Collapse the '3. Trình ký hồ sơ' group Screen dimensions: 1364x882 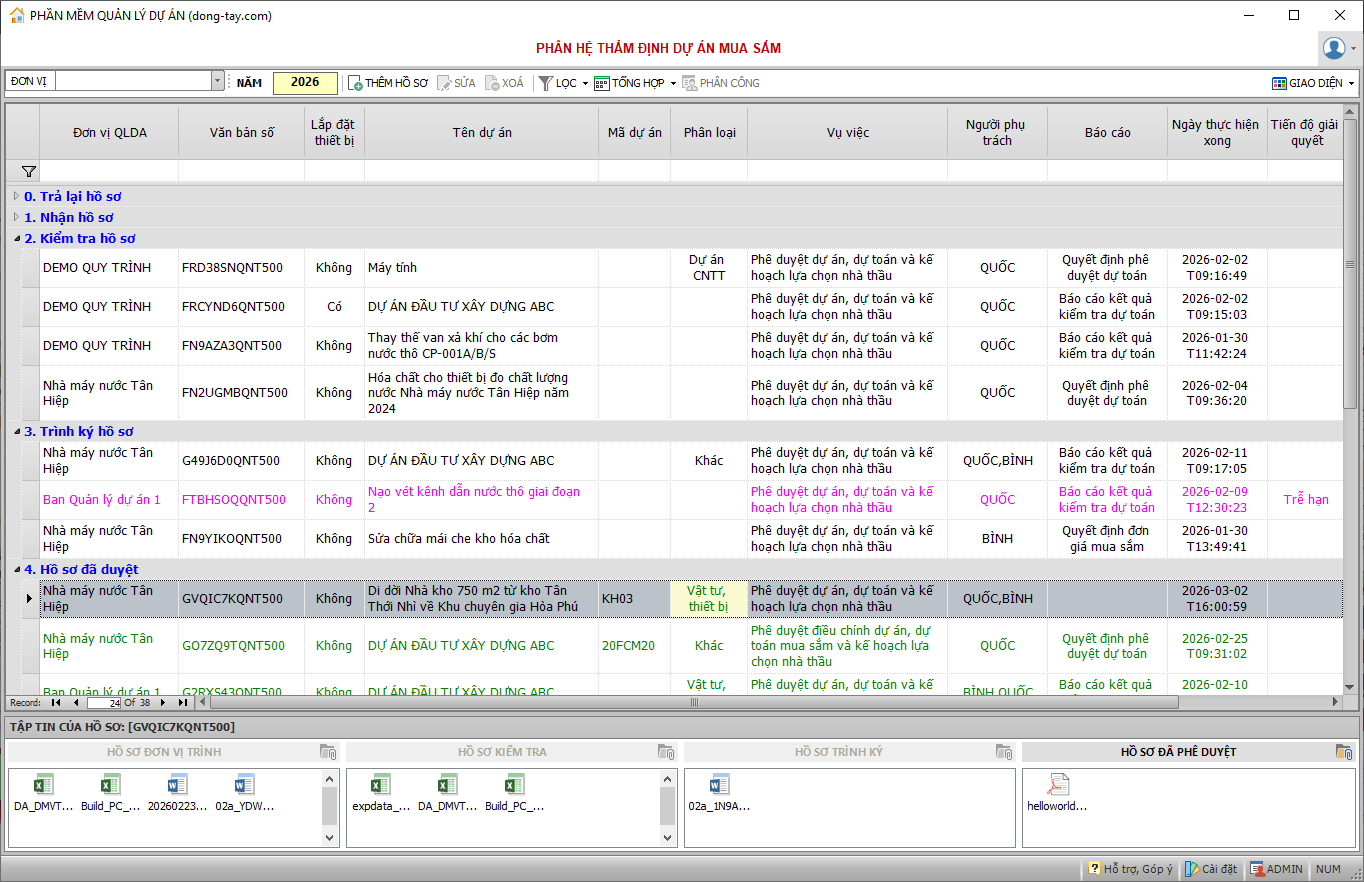16,431
